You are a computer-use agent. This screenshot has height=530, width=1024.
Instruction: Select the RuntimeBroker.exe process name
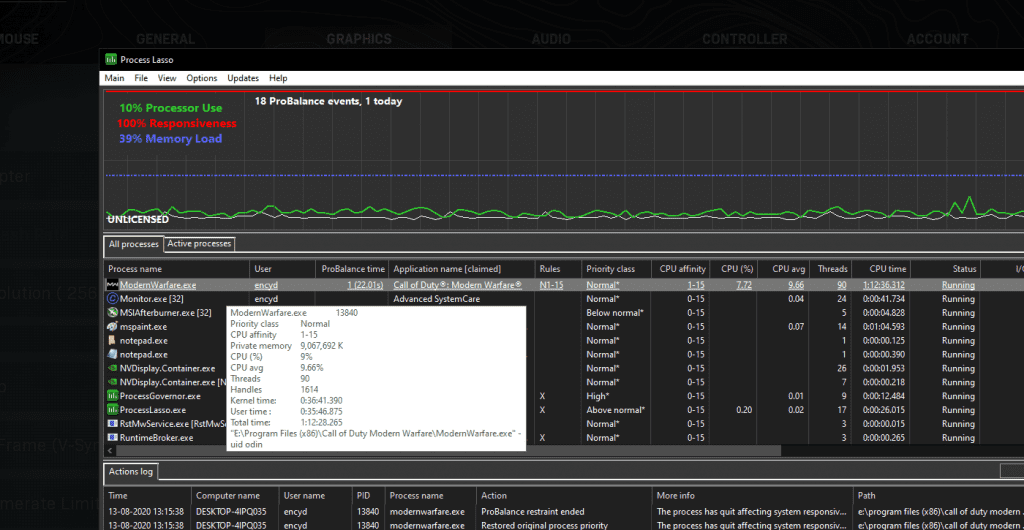click(x=157, y=438)
